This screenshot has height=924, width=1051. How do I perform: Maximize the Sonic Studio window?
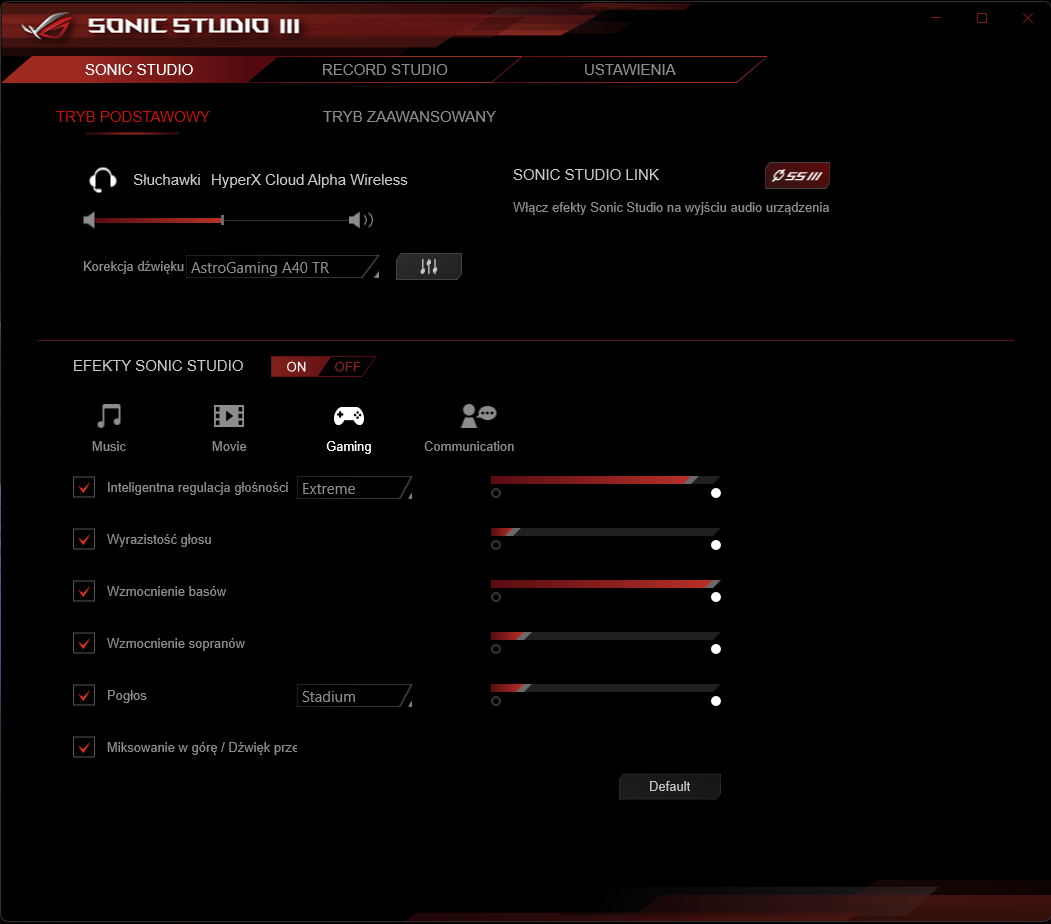982,18
